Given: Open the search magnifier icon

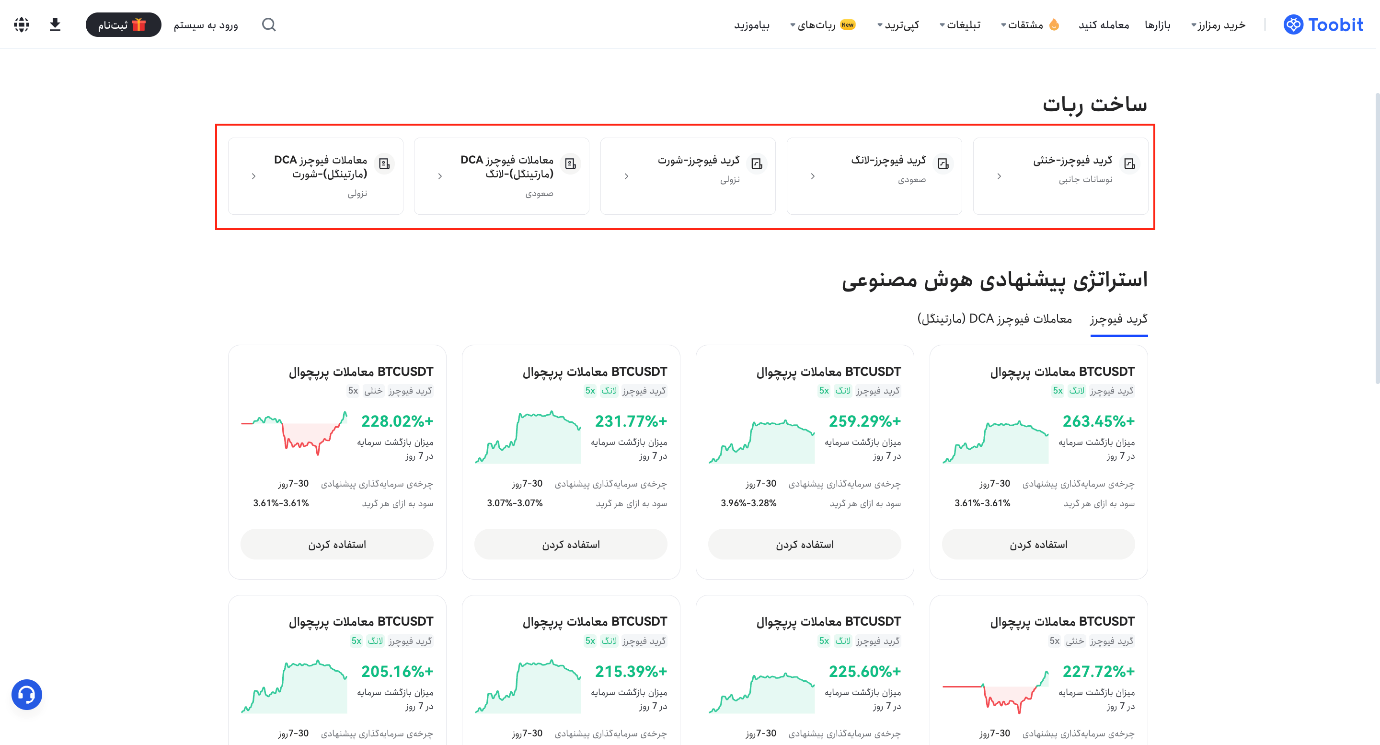Looking at the screenshot, I should pyautogui.click(x=269, y=24).
